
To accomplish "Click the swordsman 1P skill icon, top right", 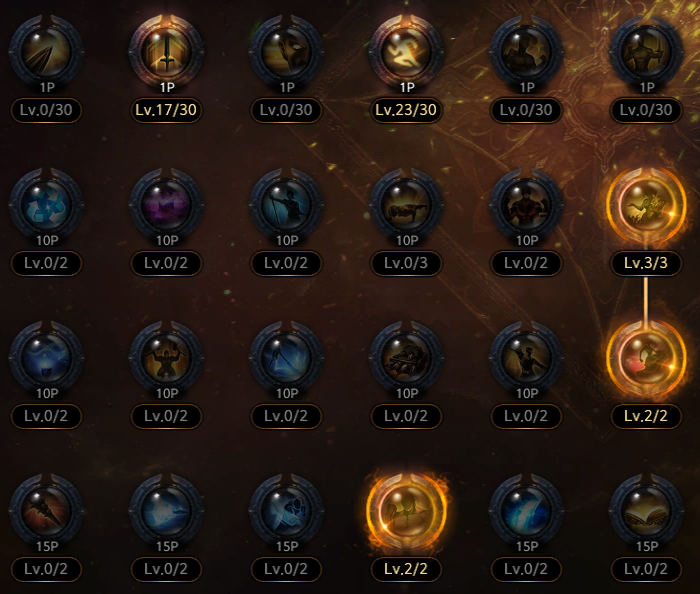I will click(646, 52).
